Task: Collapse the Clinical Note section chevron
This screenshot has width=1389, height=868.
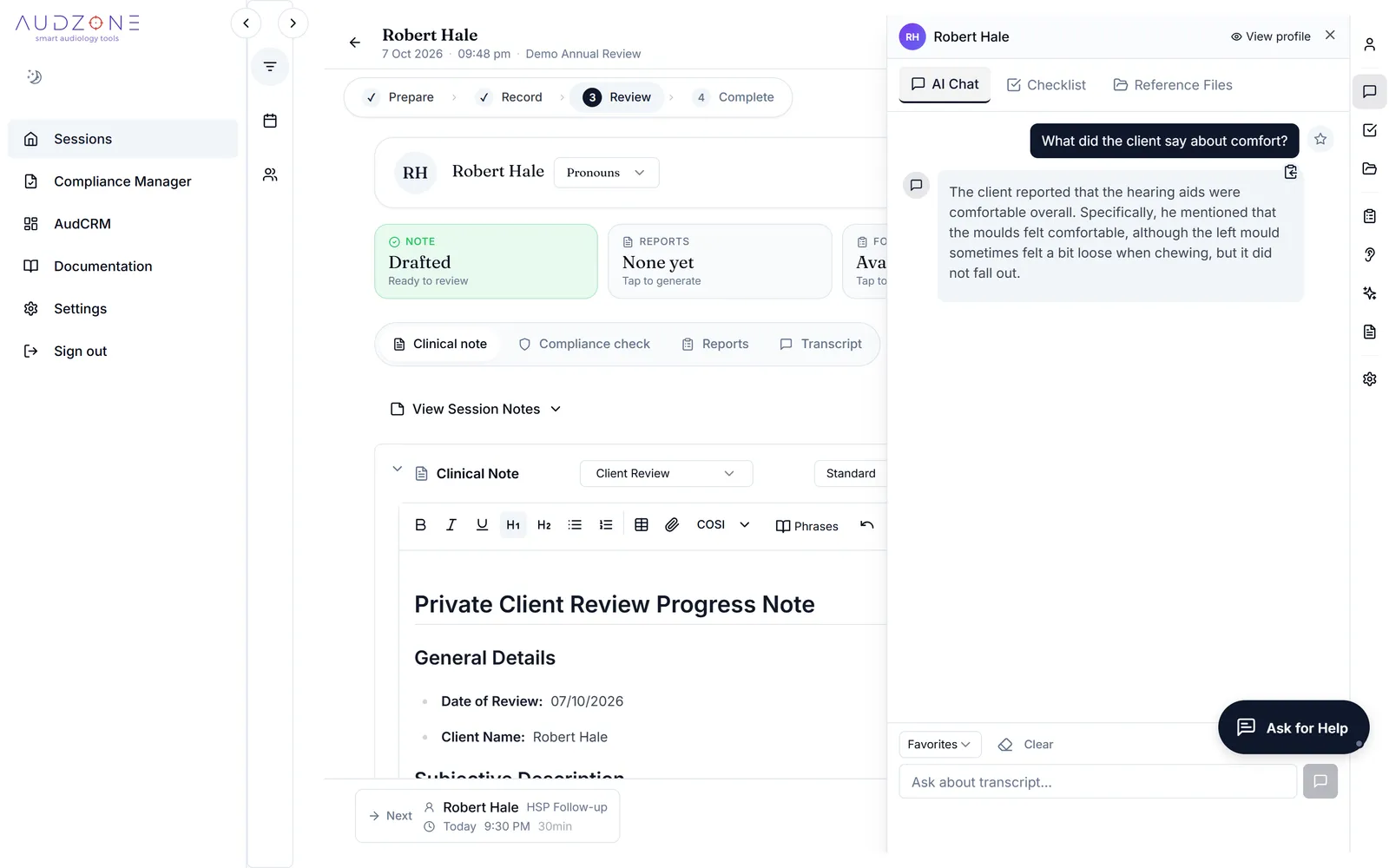Action: point(398,470)
